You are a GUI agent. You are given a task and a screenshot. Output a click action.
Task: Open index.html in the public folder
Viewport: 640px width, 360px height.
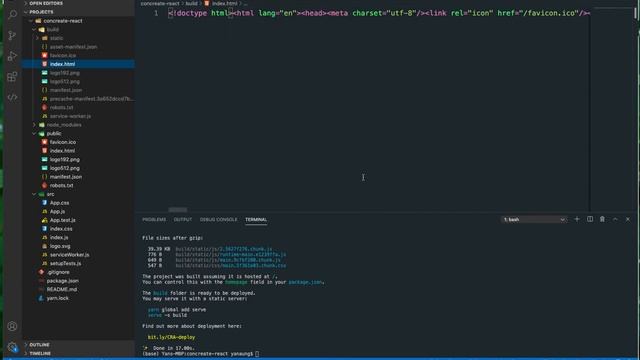tap(62, 151)
